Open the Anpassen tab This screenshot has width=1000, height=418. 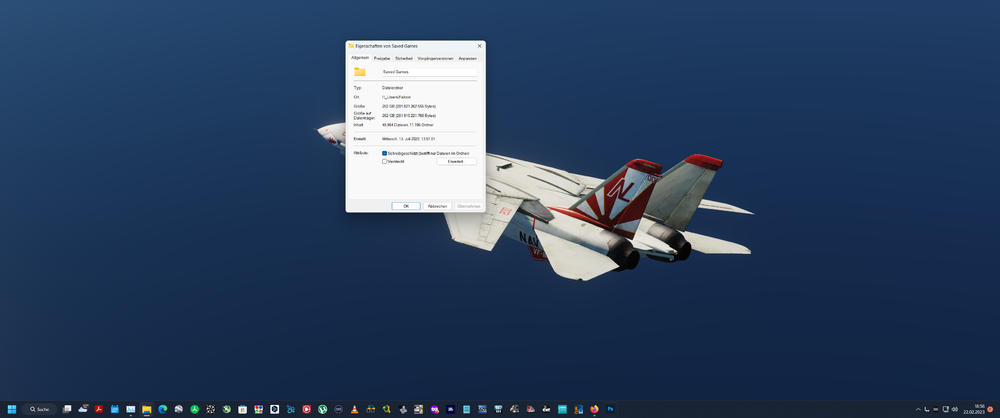(467, 58)
